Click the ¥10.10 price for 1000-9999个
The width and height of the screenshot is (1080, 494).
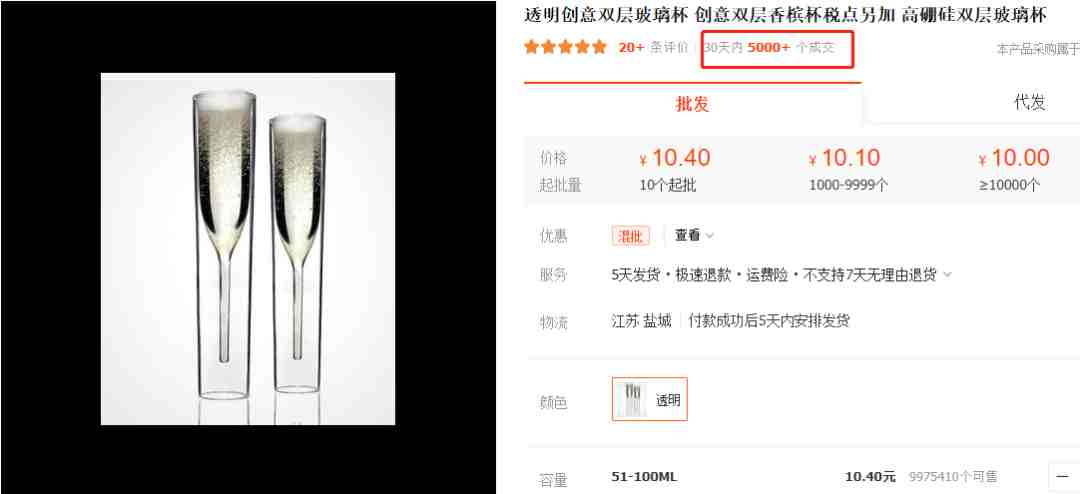click(845, 158)
